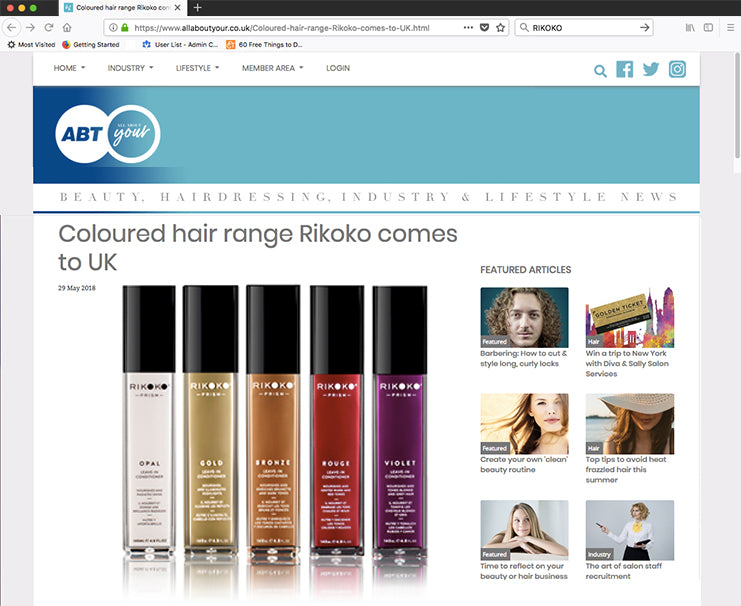Open a new browser tab
This screenshot has height=606, width=741.
coord(198,8)
